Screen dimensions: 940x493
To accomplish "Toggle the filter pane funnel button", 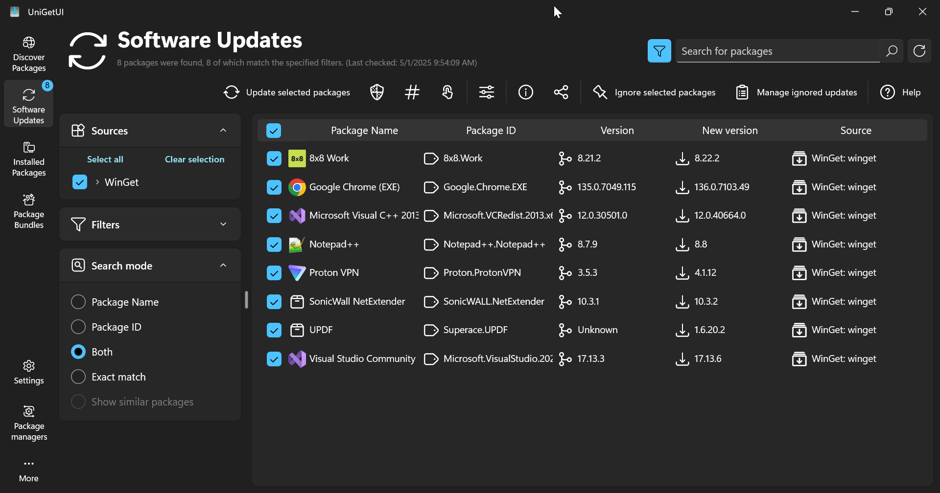I will point(659,51).
